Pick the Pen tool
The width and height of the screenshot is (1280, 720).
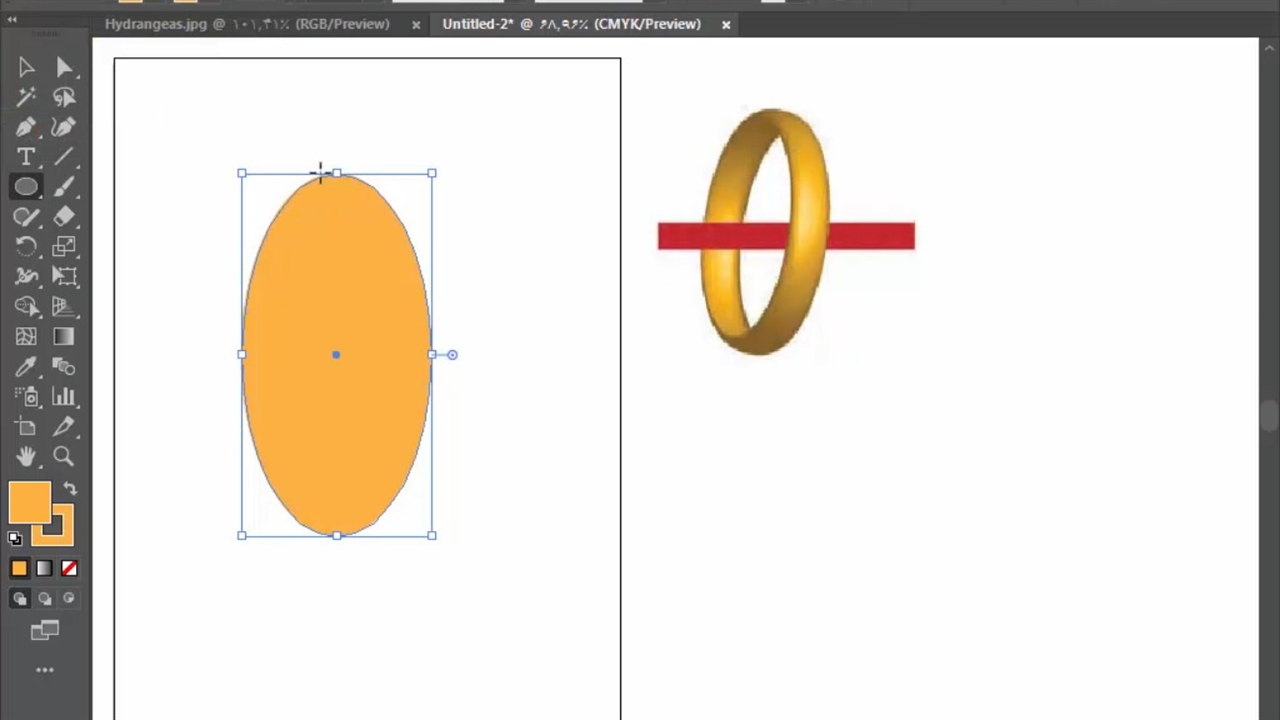click(x=26, y=127)
